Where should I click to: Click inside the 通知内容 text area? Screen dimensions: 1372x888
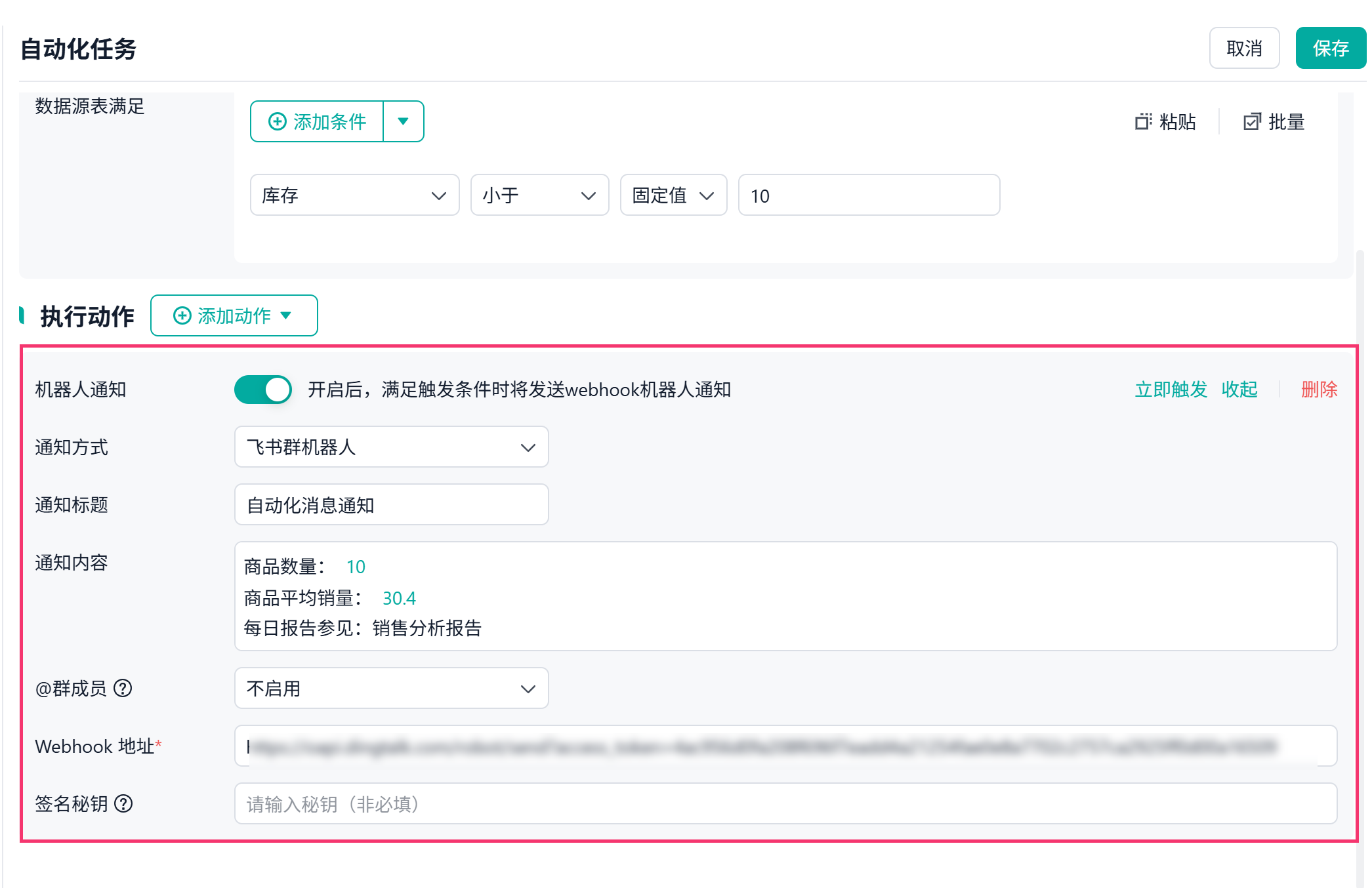pyautogui.click(x=785, y=596)
